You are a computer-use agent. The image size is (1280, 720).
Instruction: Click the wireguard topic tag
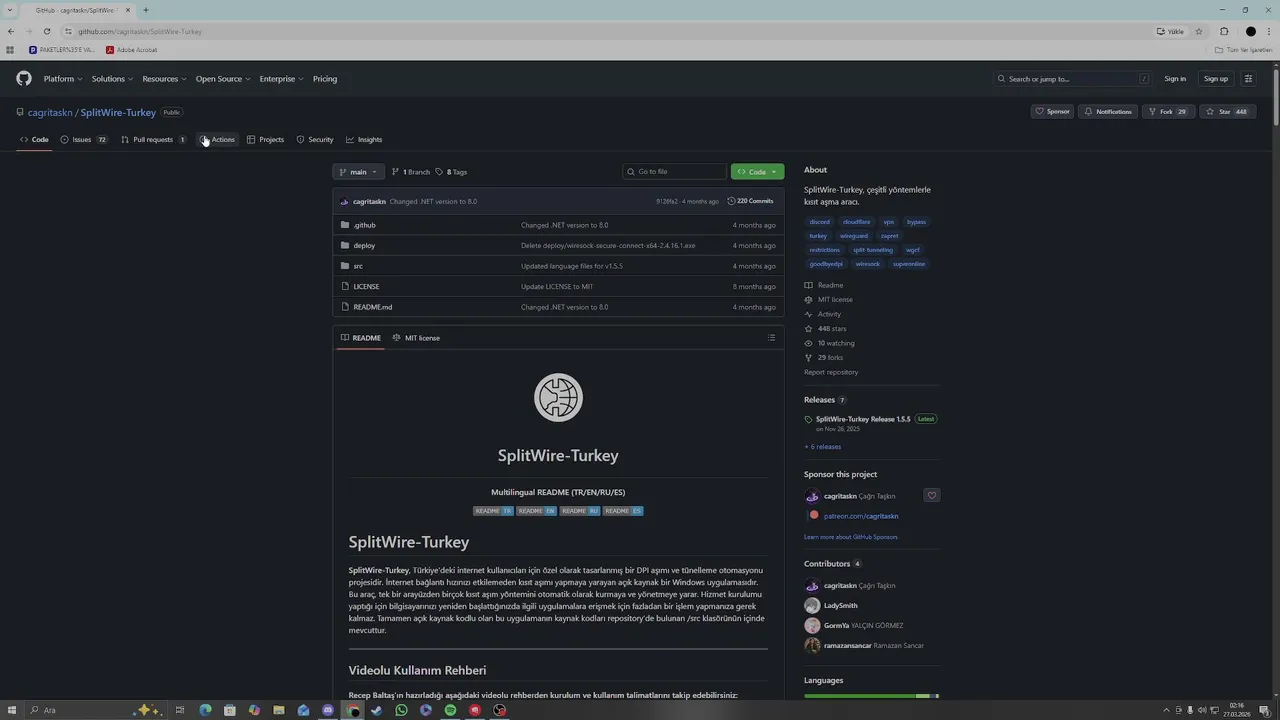pos(854,236)
